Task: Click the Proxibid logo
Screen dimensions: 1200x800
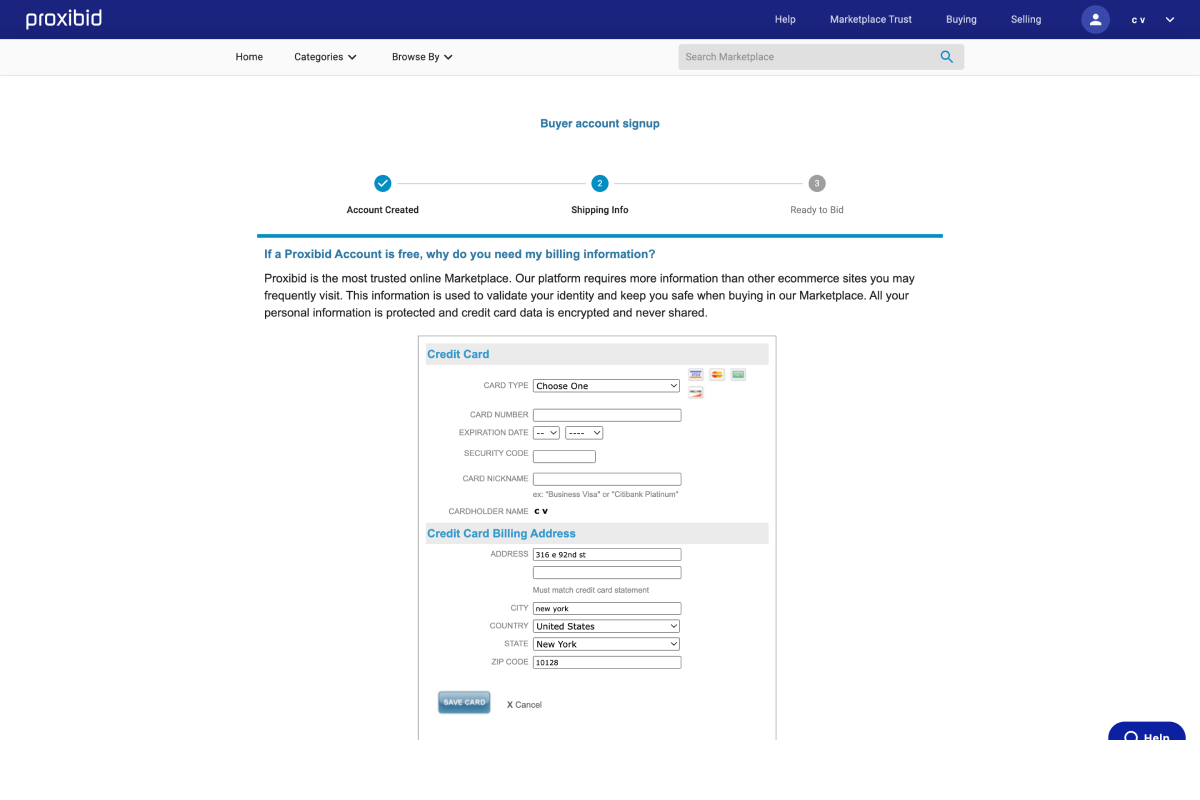Action: point(64,19)
